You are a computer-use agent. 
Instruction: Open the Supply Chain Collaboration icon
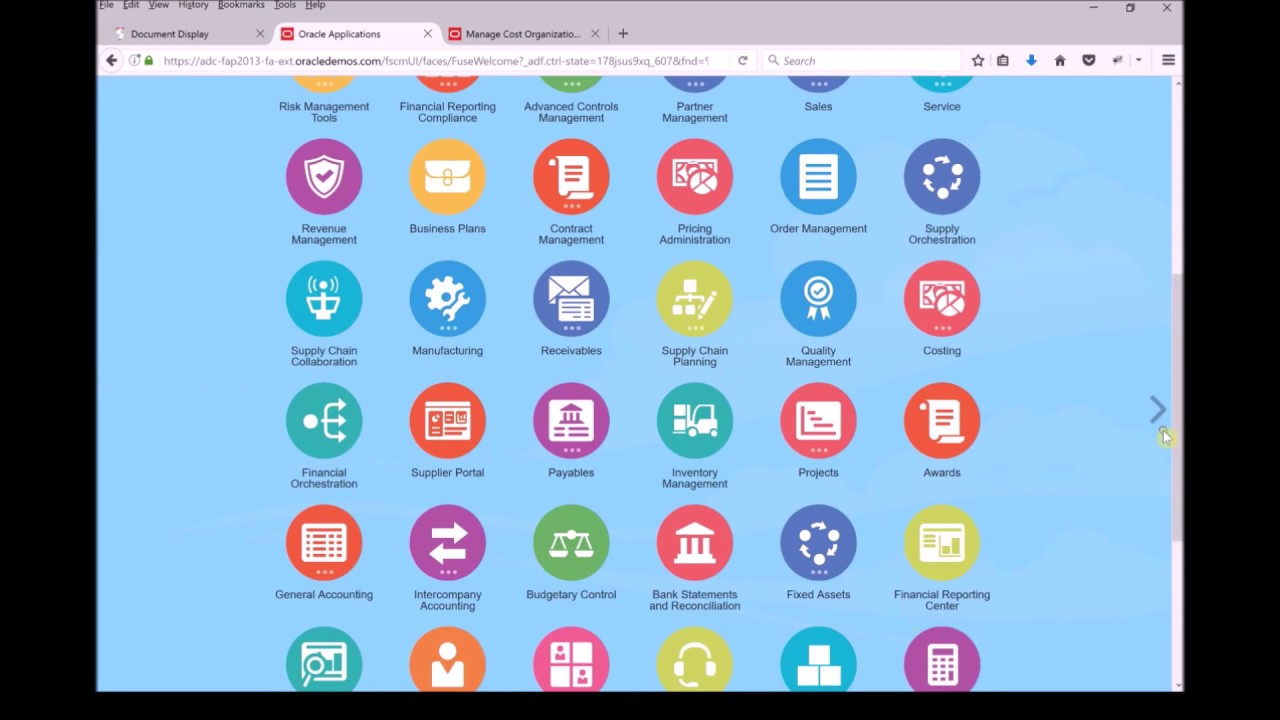click(324, 298)
